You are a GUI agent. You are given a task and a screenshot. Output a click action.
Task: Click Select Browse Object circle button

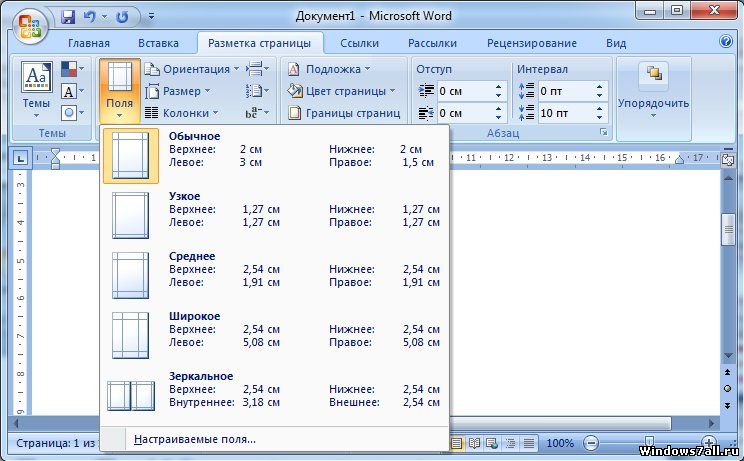coord(728,389)
